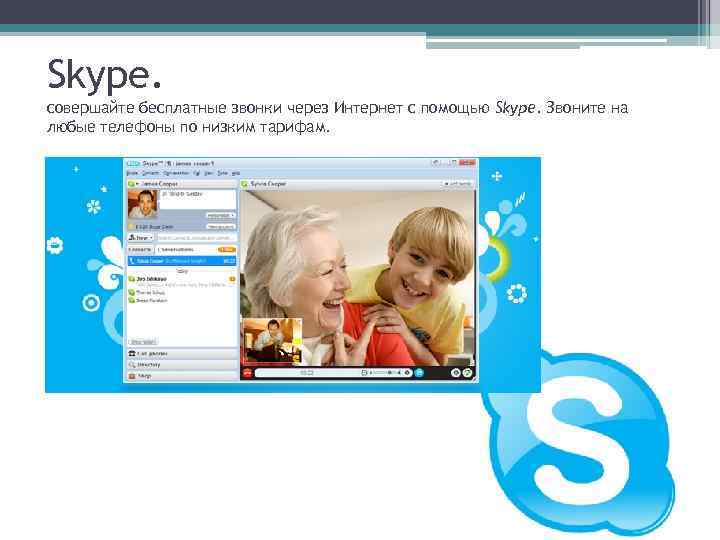Click James Cooper's profile picture
Image resolution: width=720 pixels, height=540 pixels.
tap(143, 204)
